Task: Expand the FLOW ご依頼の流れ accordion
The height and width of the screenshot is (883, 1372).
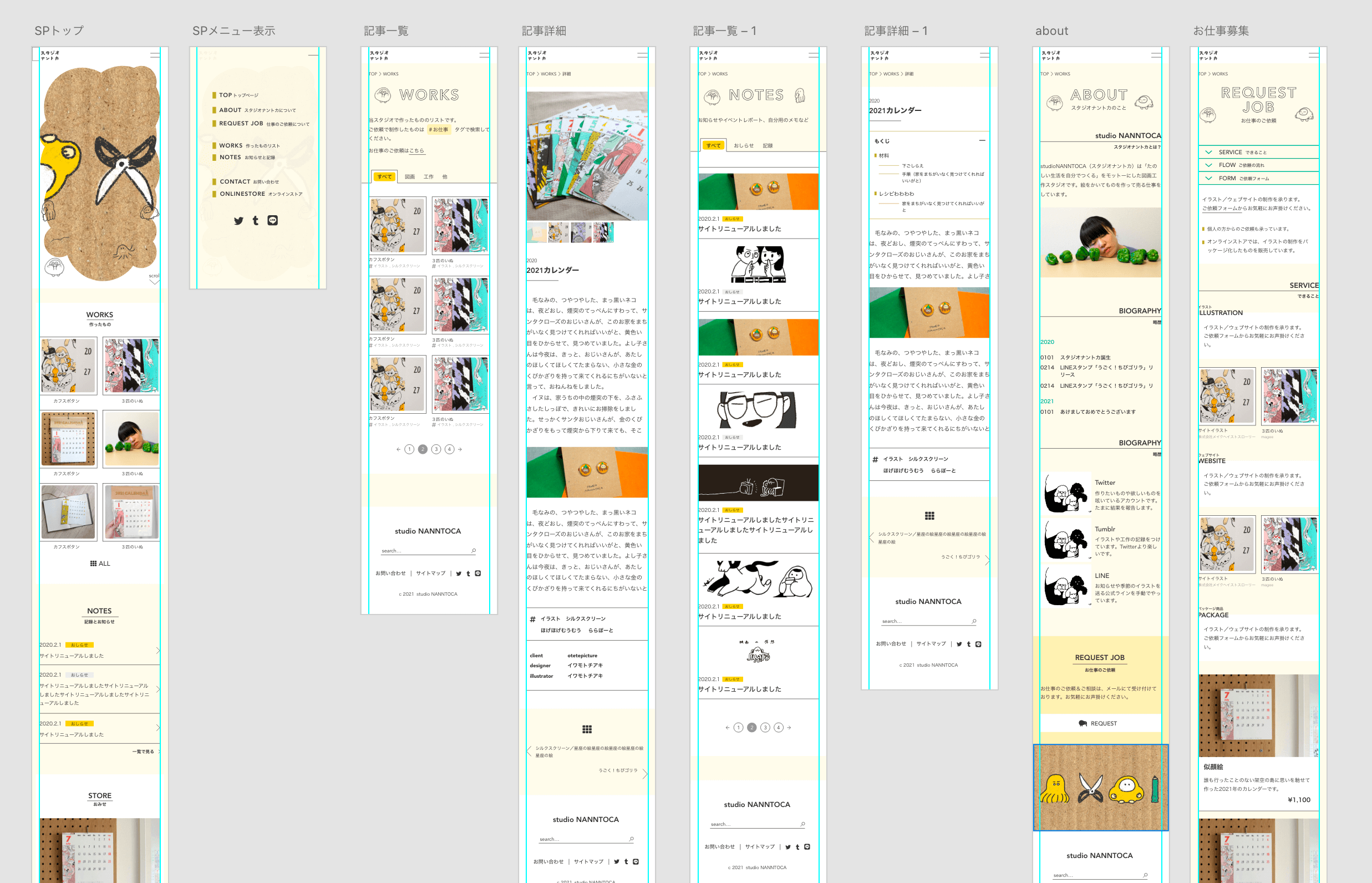Action: [x=1258, y=165]
